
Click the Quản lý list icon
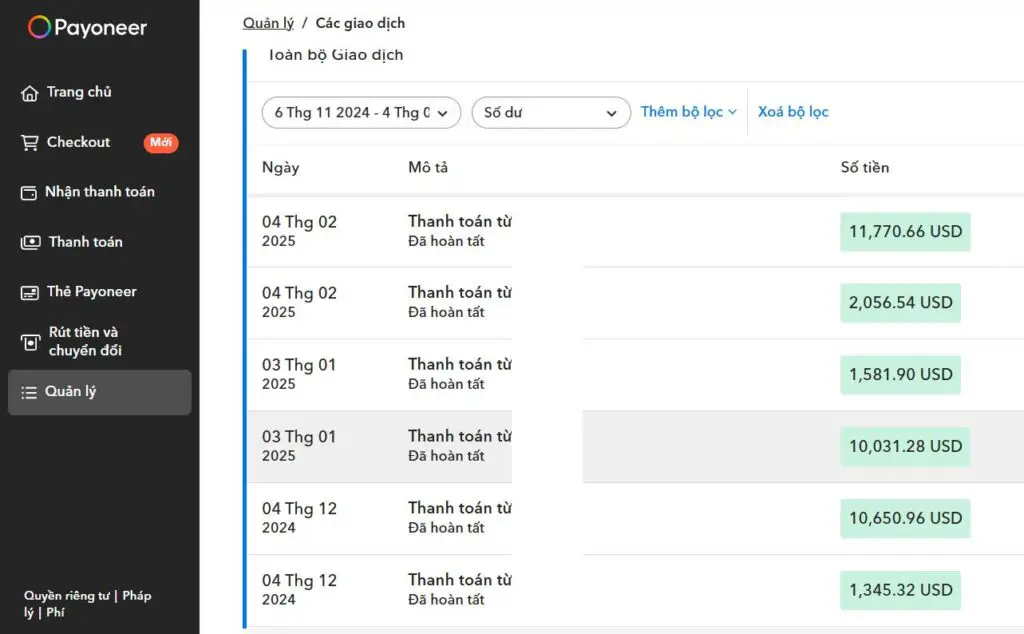(29, 392)
